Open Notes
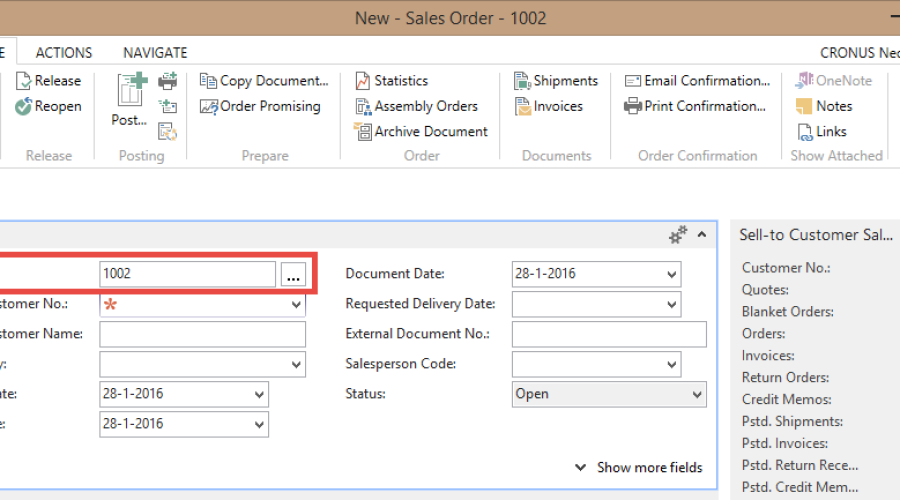Image resolution: width=900 pixels, height=500 pixels. pyautogui.click(x=824, y=106)
